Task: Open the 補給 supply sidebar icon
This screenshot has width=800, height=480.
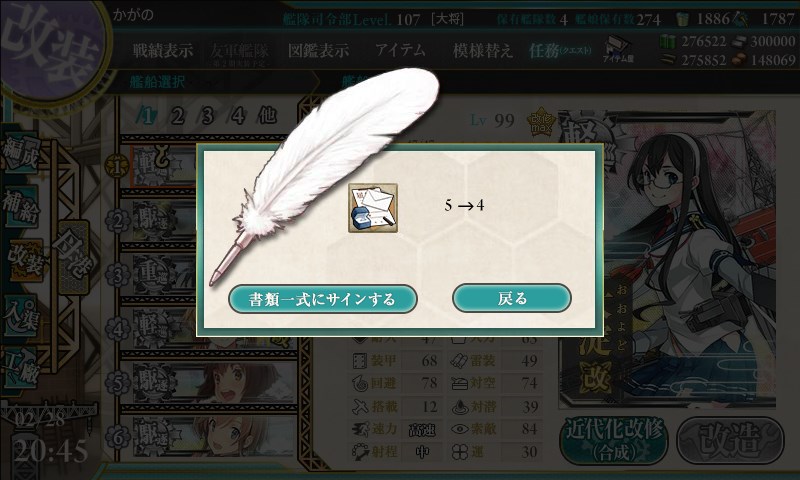Action: (x=20, y=206)
